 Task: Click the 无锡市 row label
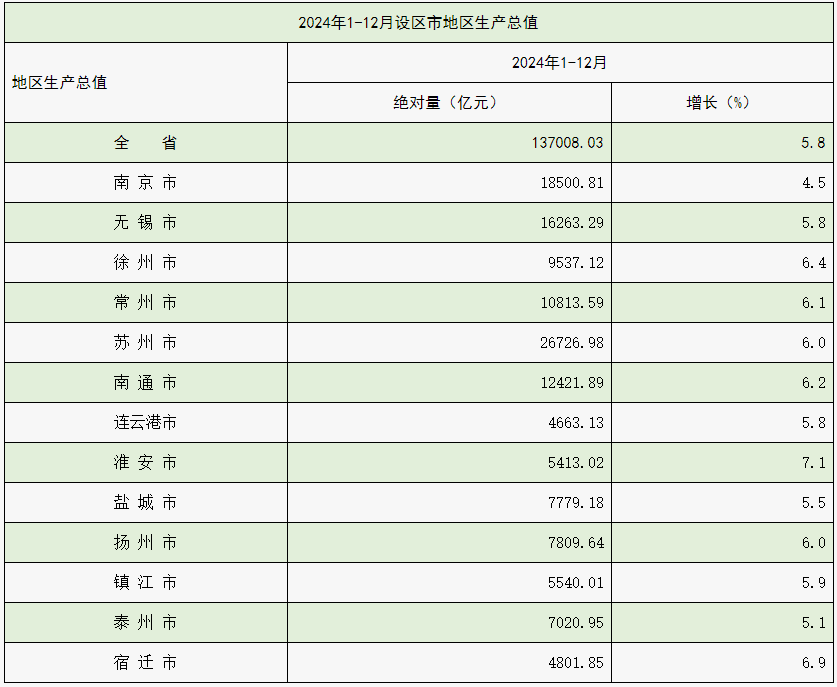(146, 222)
